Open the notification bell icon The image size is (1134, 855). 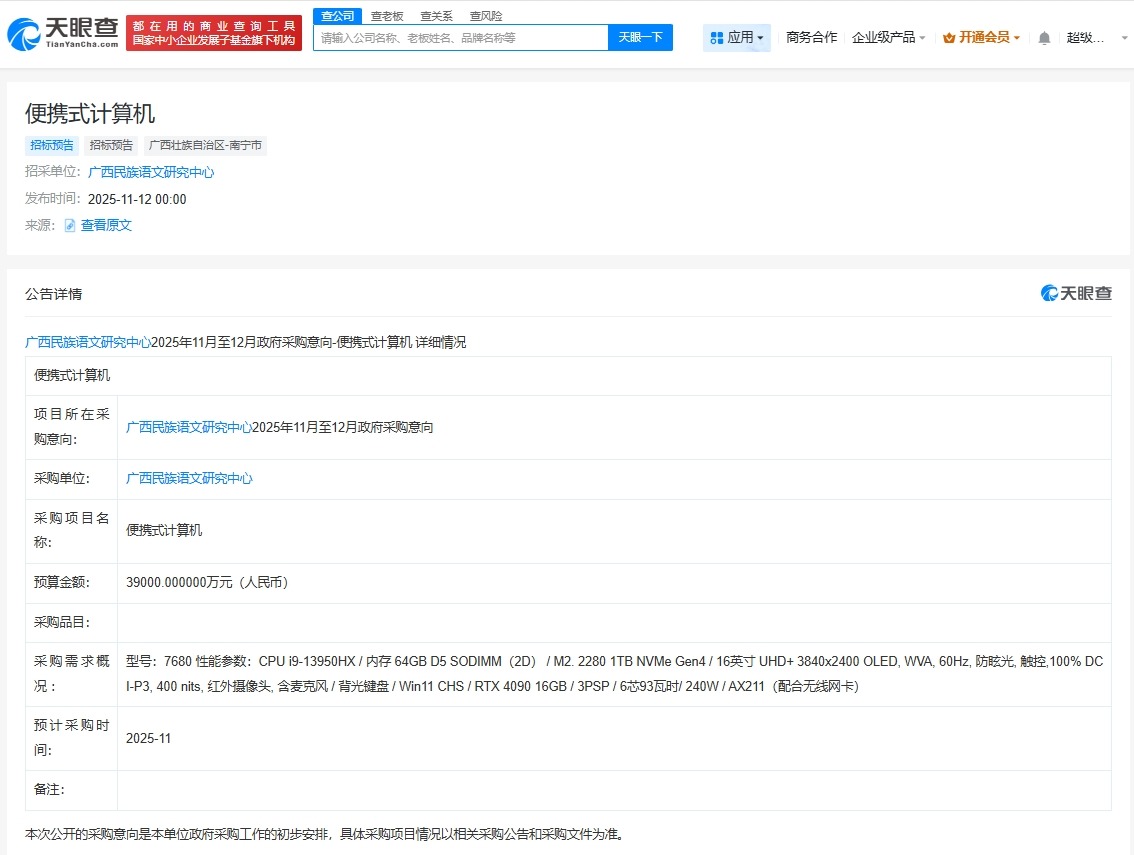click(1043, 36)
